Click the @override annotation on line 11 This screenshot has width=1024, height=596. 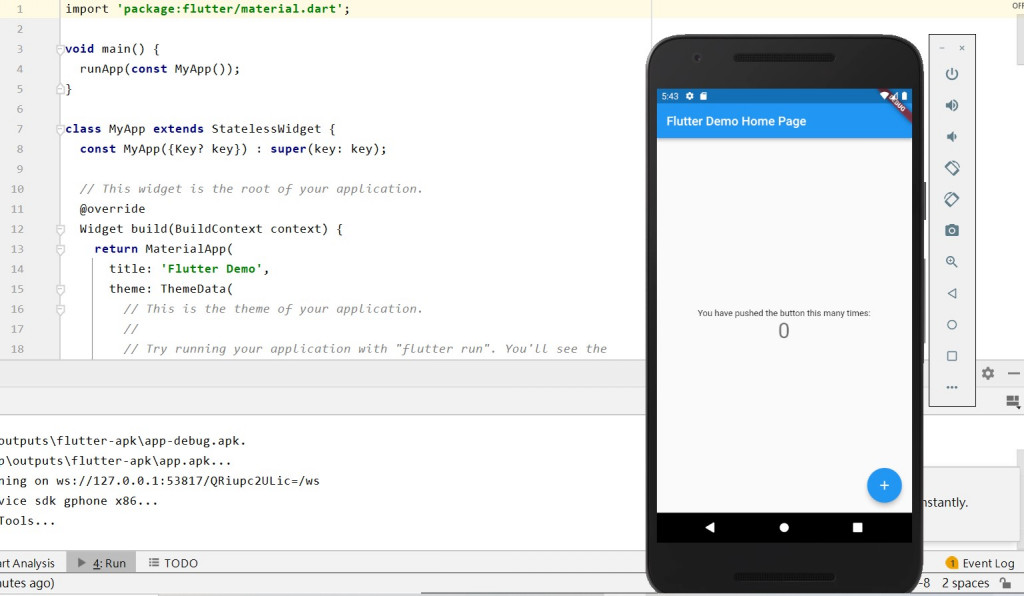[x=112, y=209]
